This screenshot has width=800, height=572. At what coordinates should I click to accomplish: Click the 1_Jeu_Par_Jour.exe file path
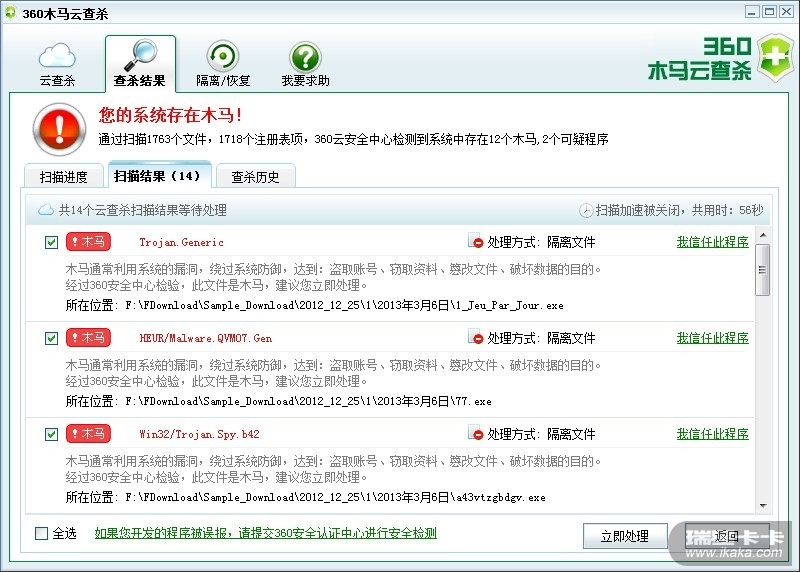344,306
